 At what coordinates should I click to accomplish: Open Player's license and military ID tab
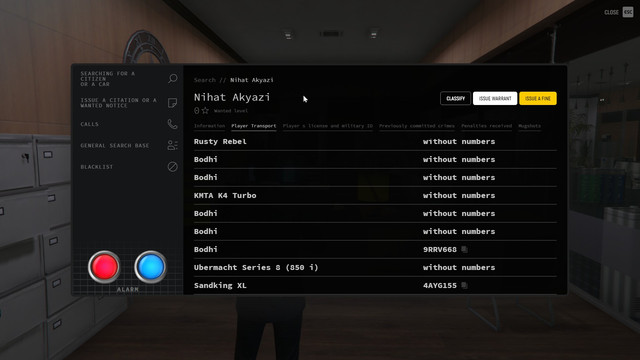point(328,126)
